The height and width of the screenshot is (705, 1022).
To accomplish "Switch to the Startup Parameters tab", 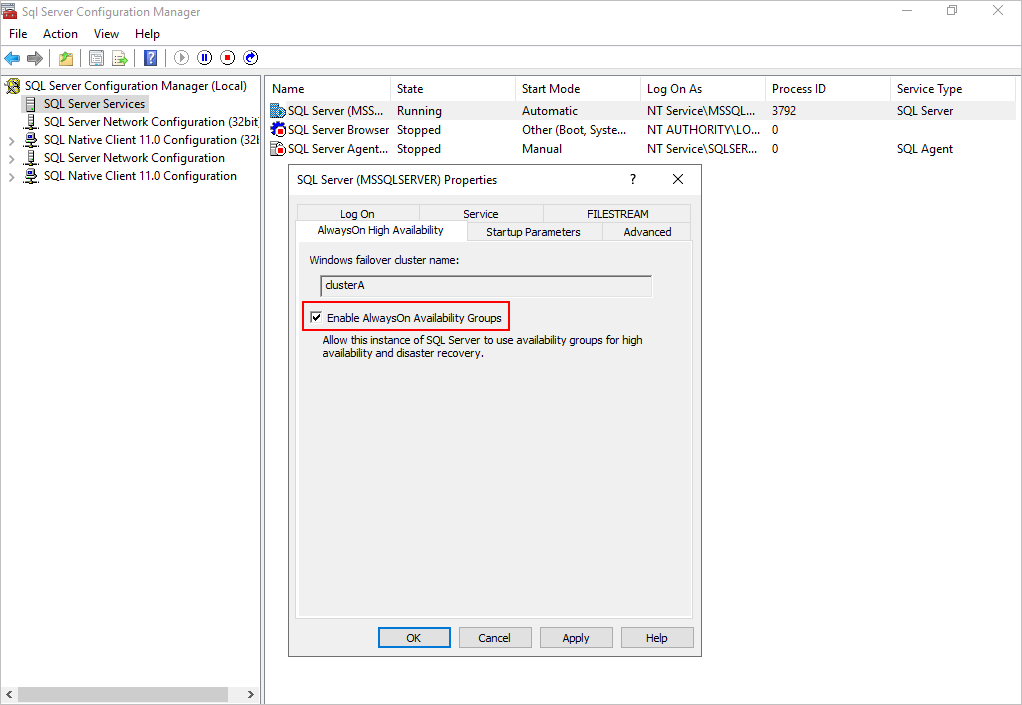I will click(x=533, y=232).
